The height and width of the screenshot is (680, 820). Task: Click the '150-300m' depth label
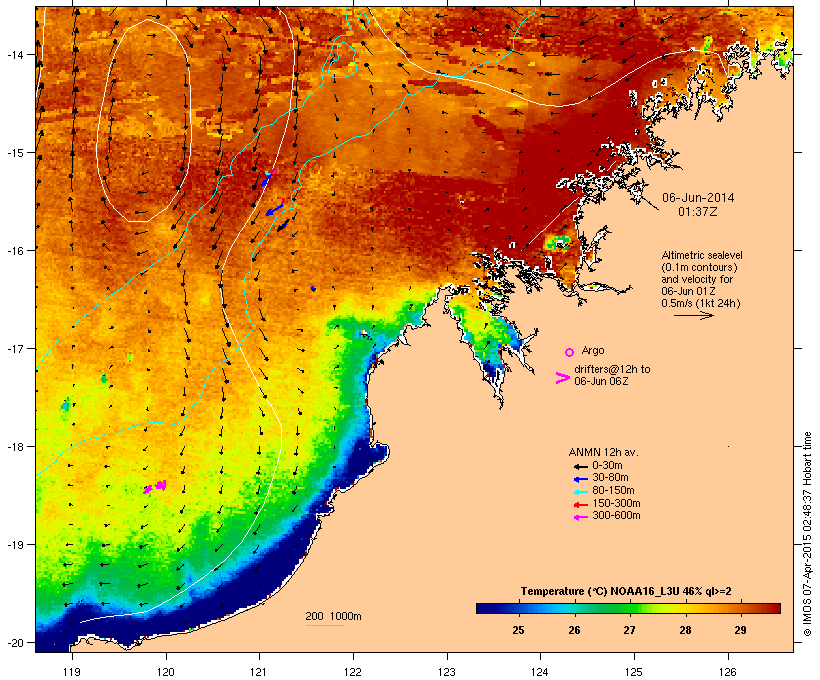[x=616, y=503]
